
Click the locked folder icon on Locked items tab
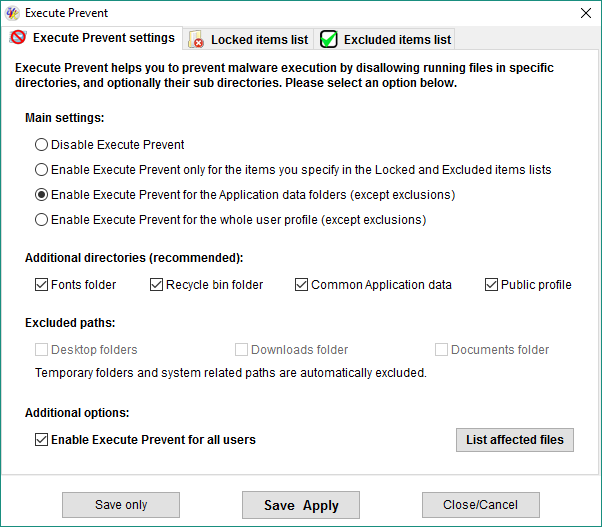pyautogui.click(x=196, y=39)
